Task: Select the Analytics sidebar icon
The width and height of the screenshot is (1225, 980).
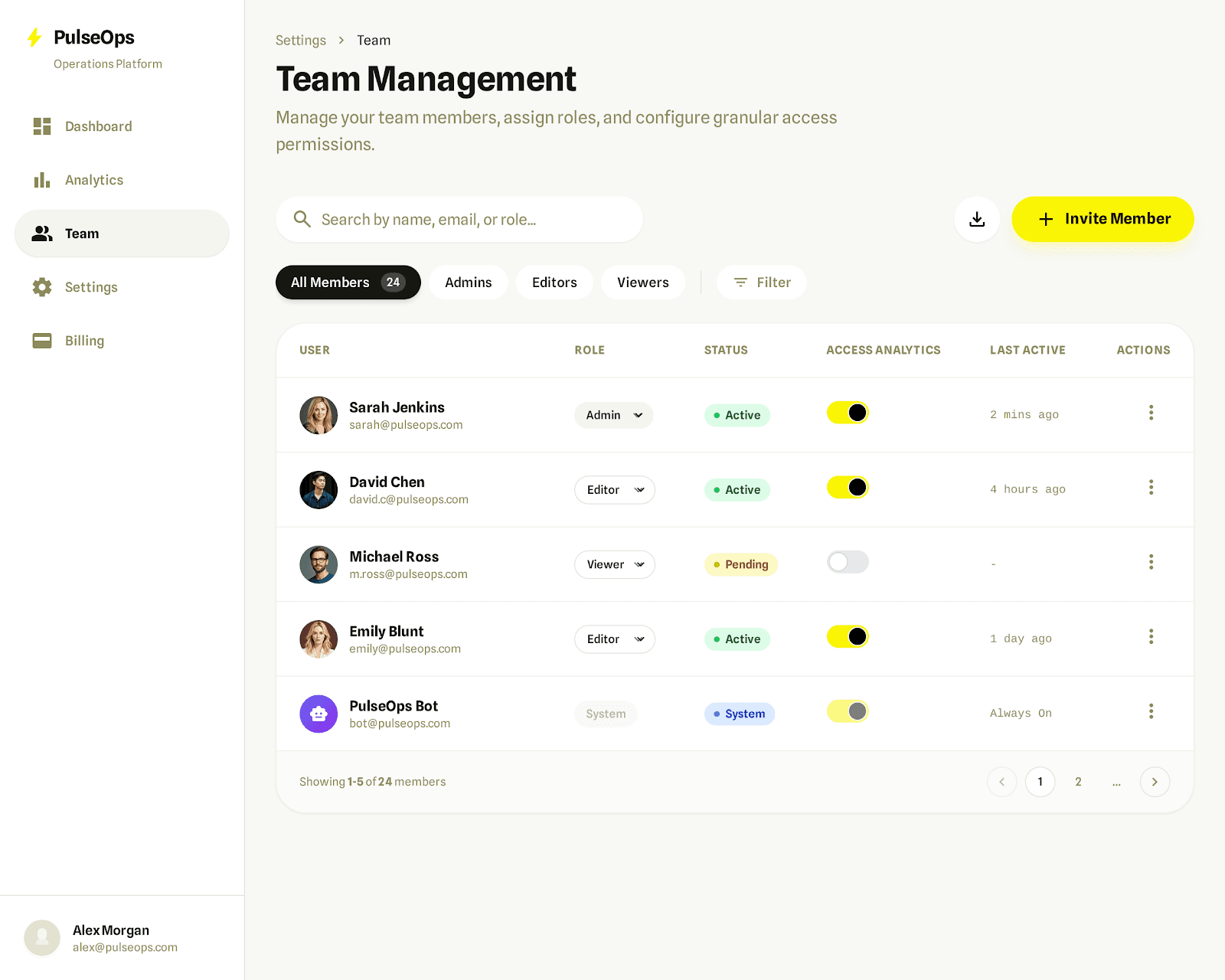Action: coord(42,180)
